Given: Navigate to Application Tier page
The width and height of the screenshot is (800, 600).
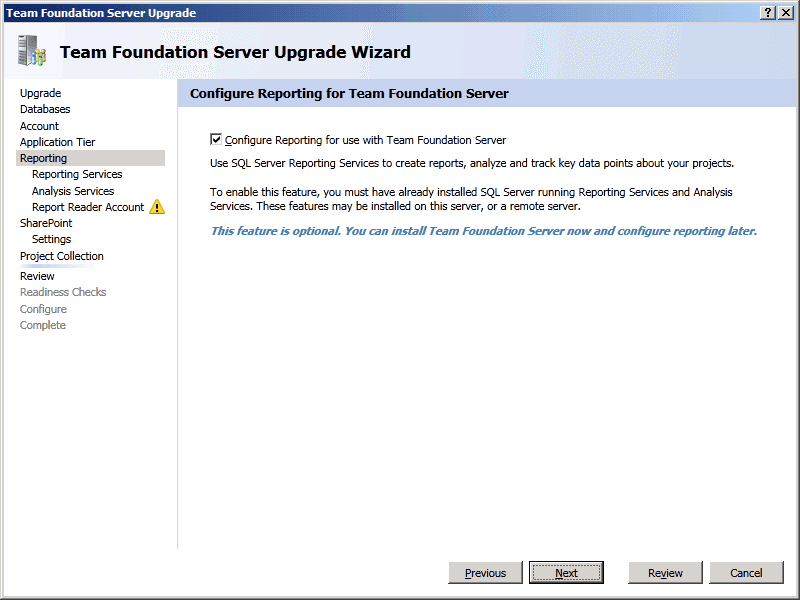Looking at the screenshot, I should pyautogui.click(x=58, y=142).
